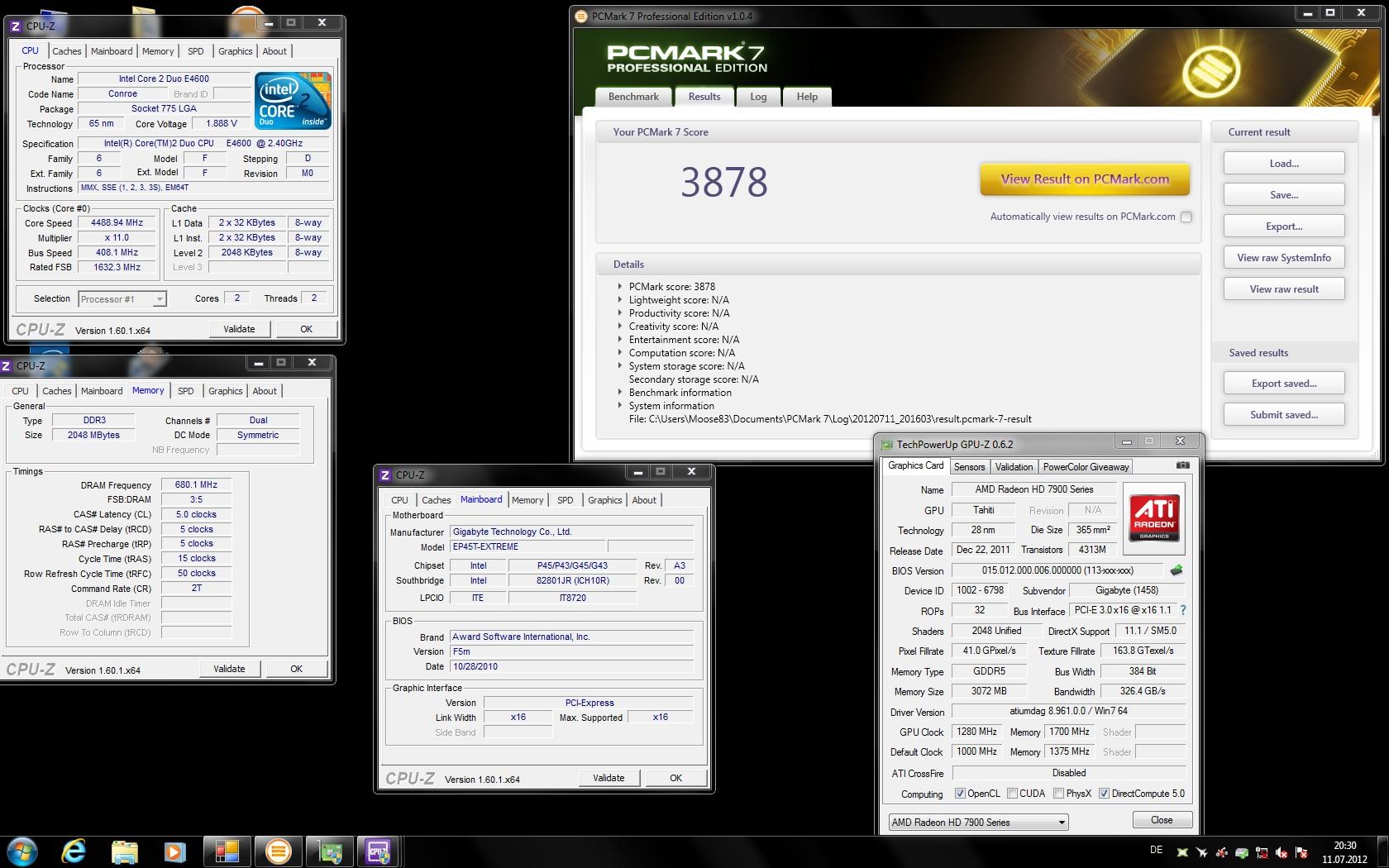Open the PCMark Log tab
The image size is (1389, 868).
[x=758, y=97]
